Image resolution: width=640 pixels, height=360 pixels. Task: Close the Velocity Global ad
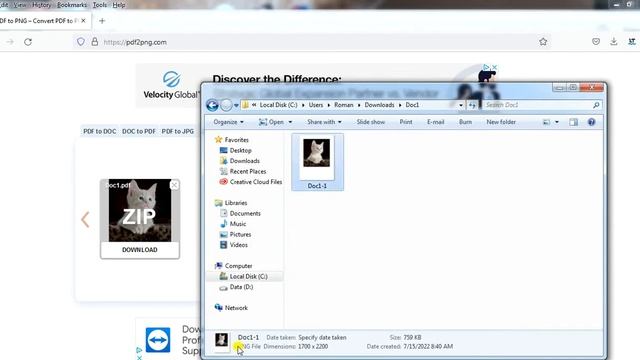494,67
